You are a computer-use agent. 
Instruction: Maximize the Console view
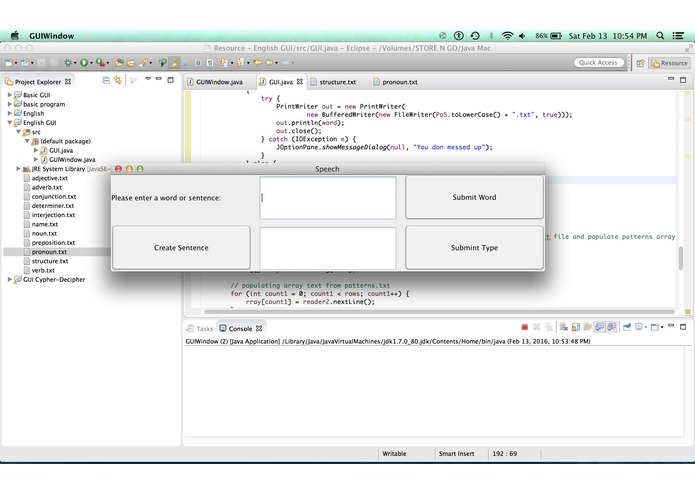(683, 327)
